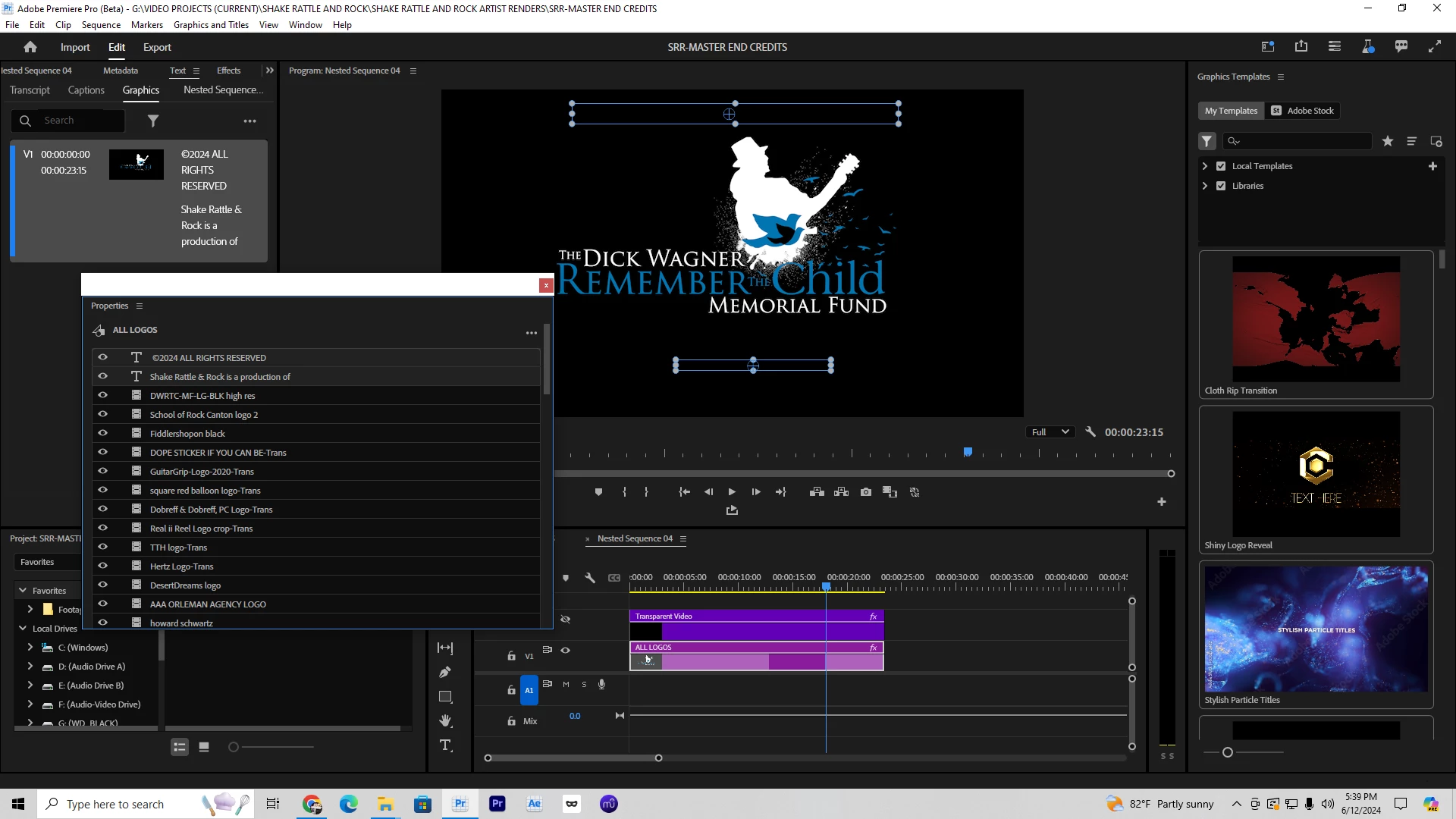Select the Shiny Logo Reveal template thumbnail
1456x819 pixels.
point(1316,474)
